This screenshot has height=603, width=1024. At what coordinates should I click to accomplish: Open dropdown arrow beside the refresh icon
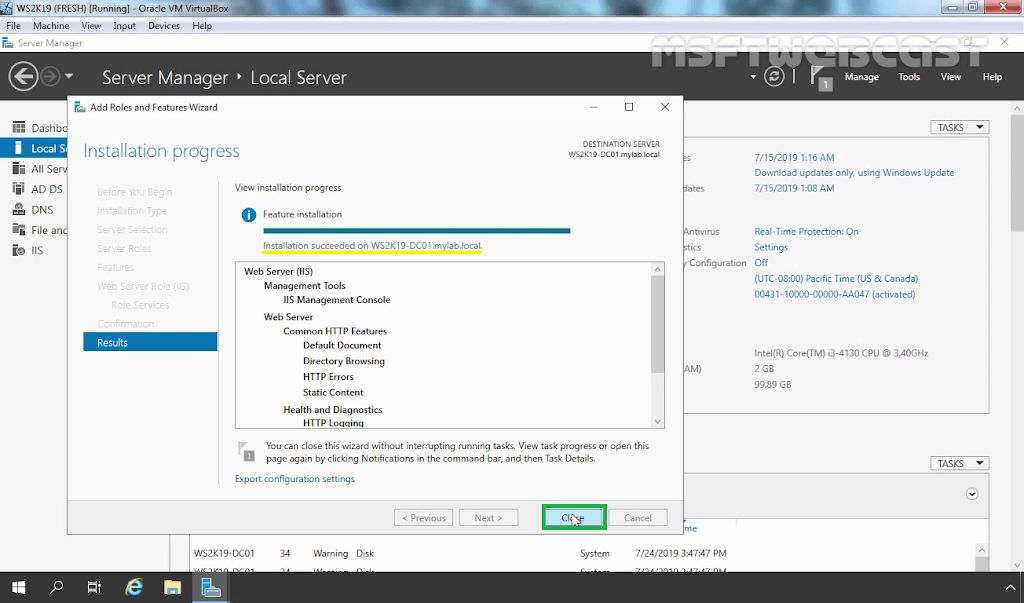pos(753,77)
